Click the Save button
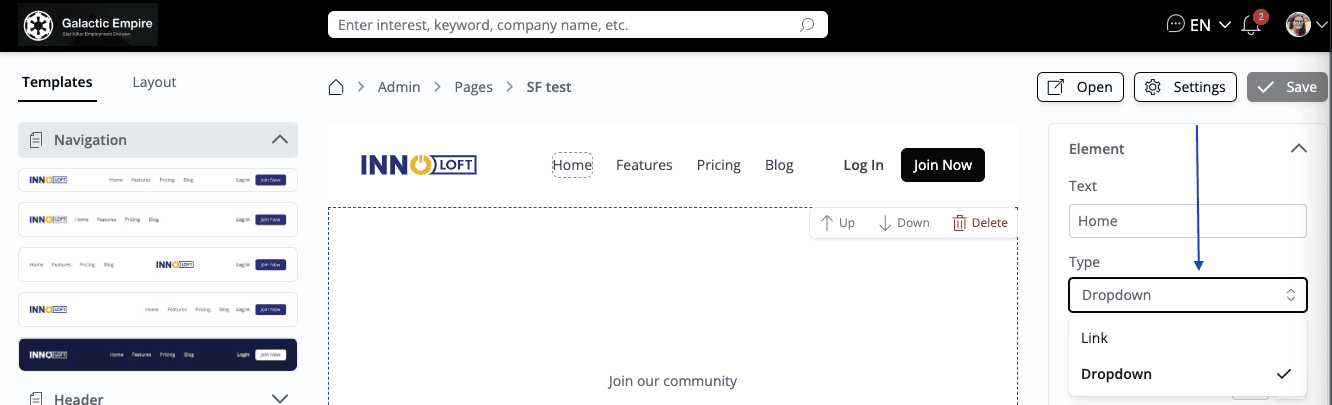The image size is (1332, 405). coord(1285,87)
